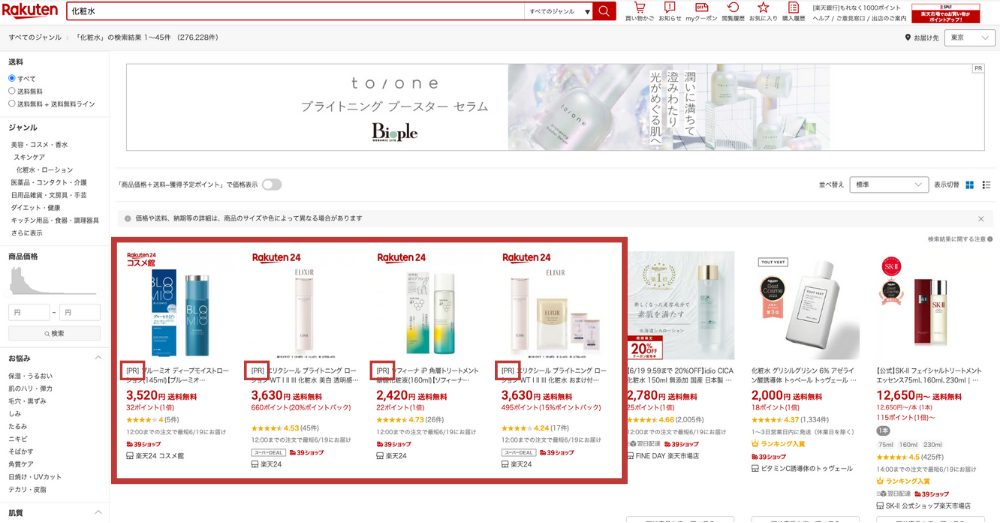Switch to list view icon

986,185
